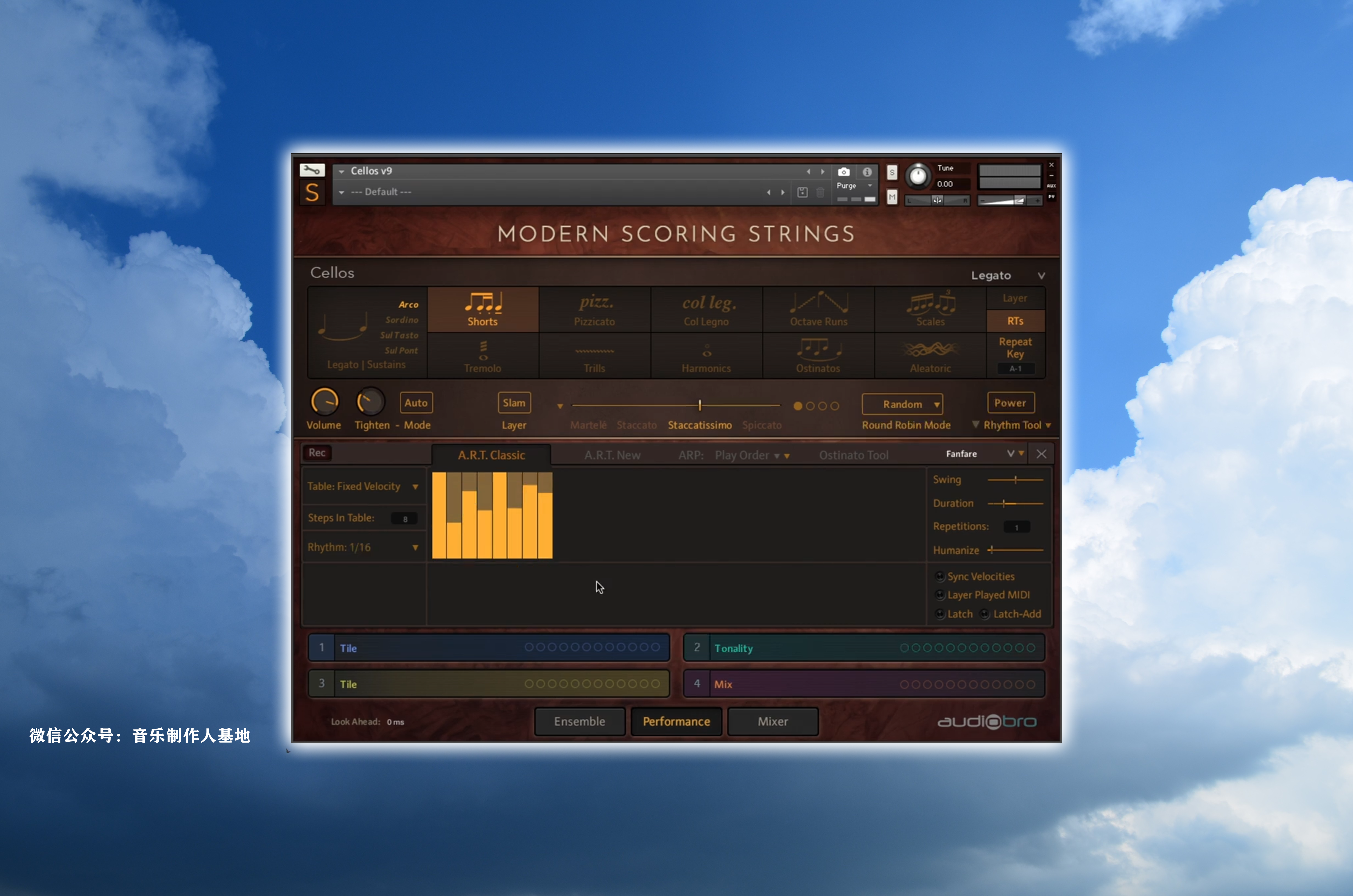Adjust the Swing slider

coord(1015,480)
